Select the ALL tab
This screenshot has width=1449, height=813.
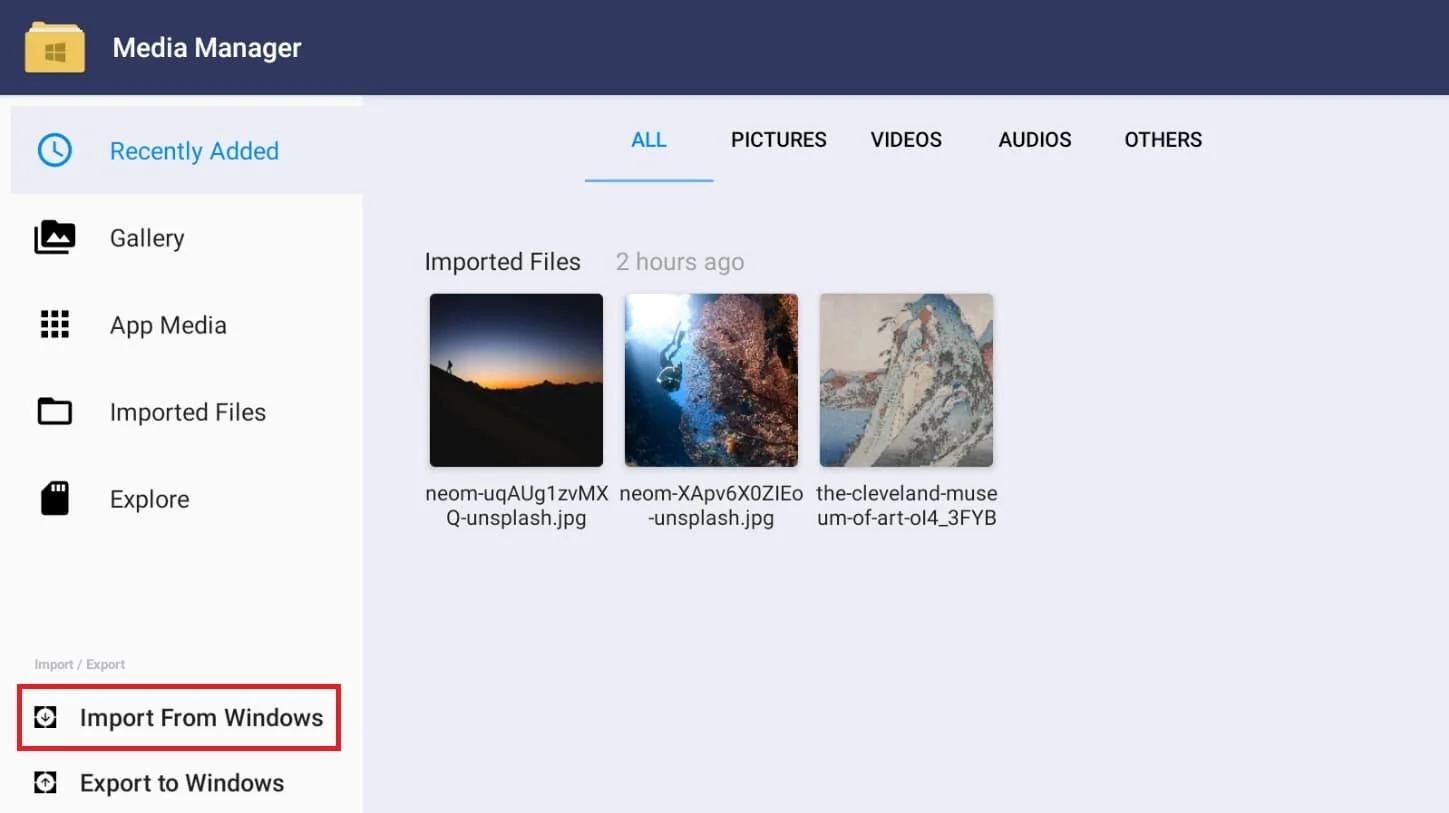tap(649, 140)
